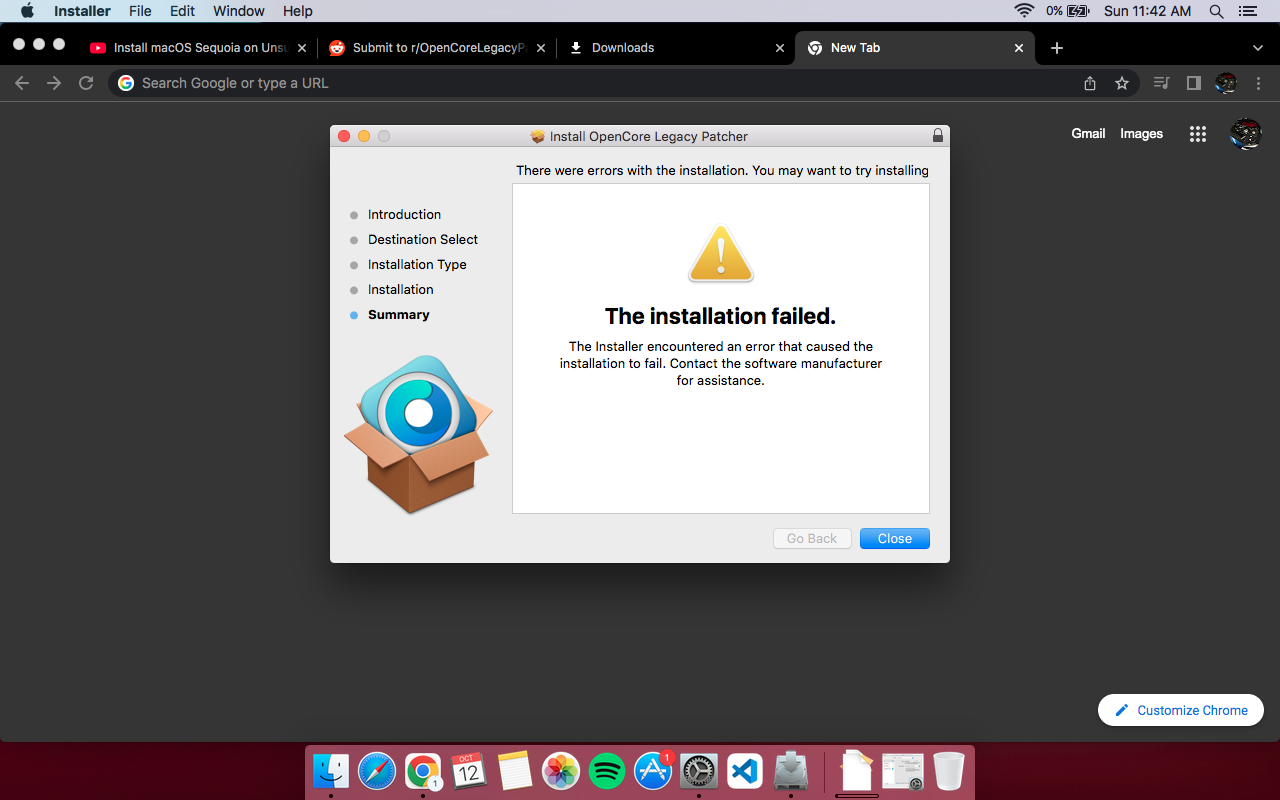Open System Preferences from the Dock
The width and height of the screenshot is (1280, 800).
[x=699, y=771]
